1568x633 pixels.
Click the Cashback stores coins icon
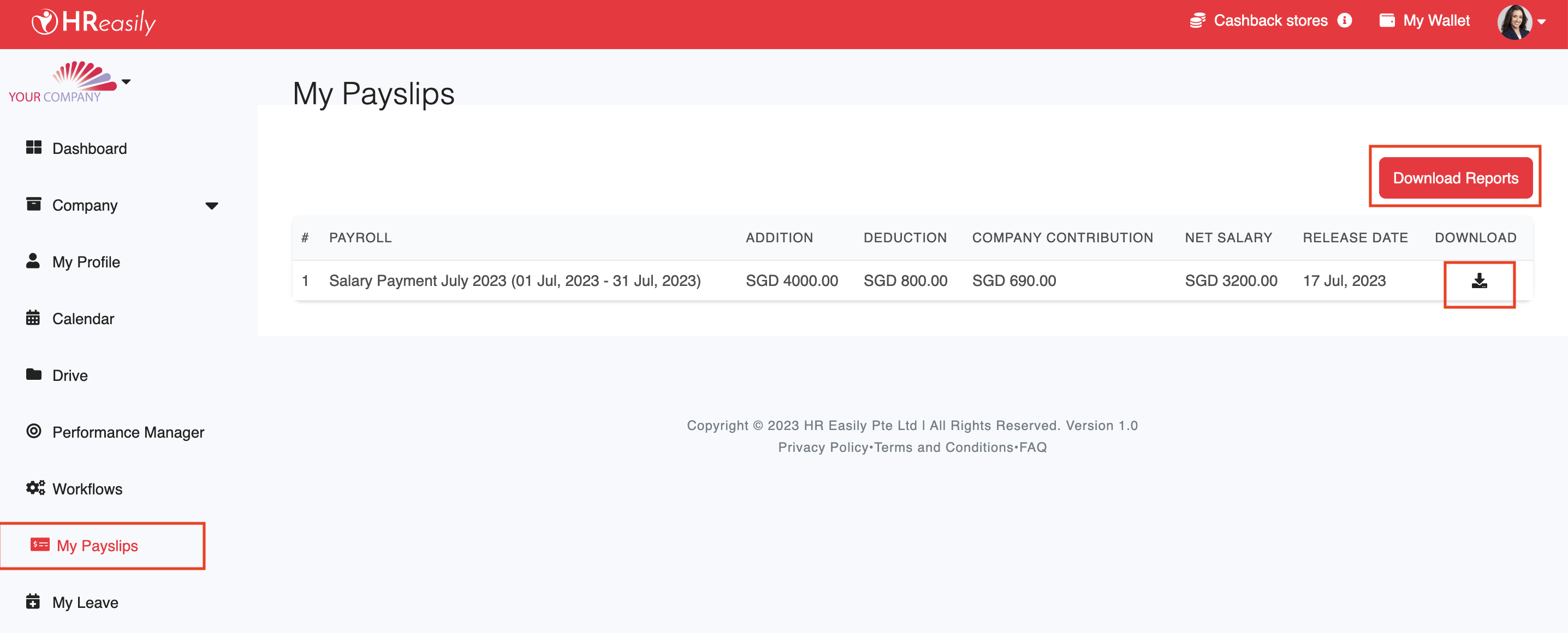[x=1197, y=21]
